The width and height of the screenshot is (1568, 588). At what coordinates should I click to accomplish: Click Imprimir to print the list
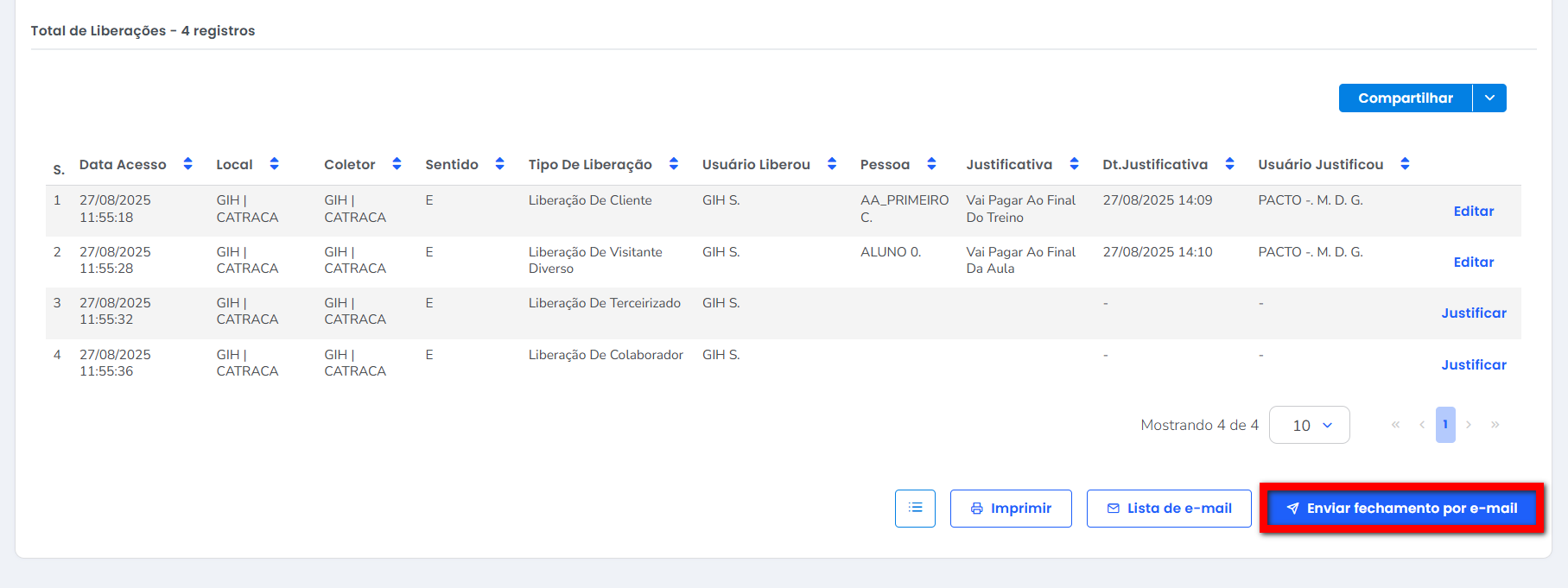click(x=1011, y=509)
